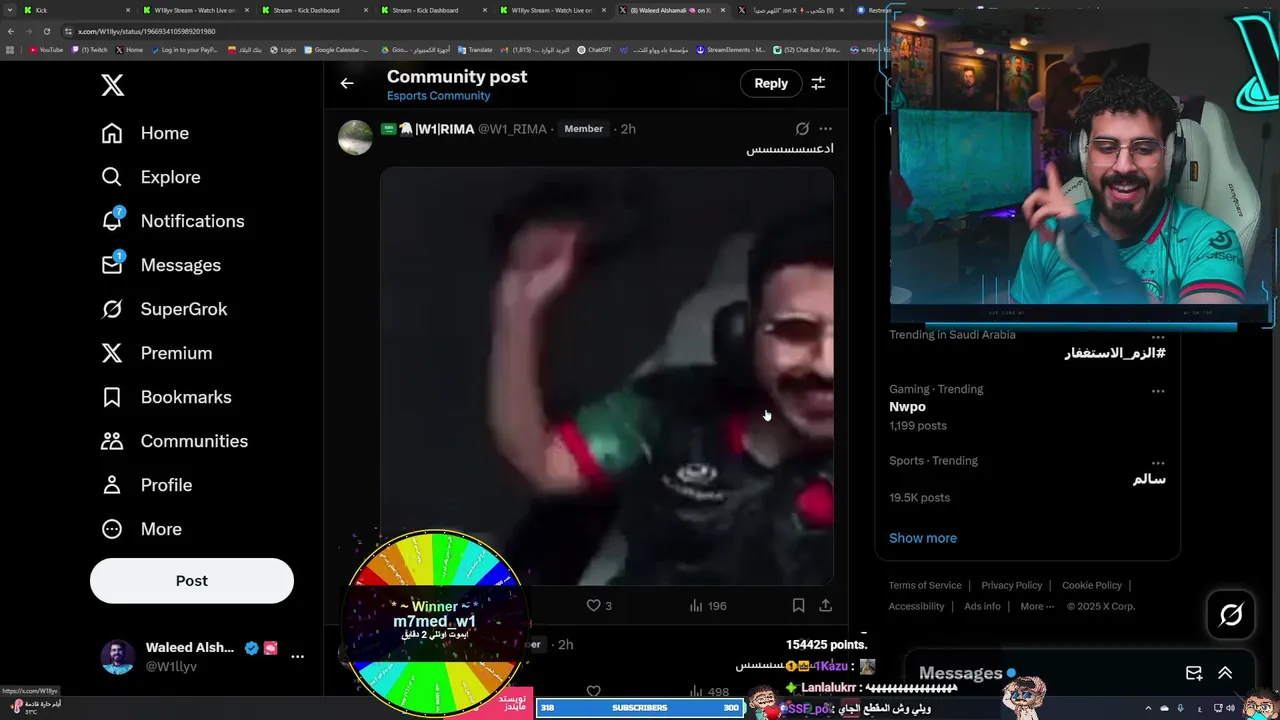Open the StreamElements bookmark
This screenshot has height=720, width=1280.
tap(731, 49)
